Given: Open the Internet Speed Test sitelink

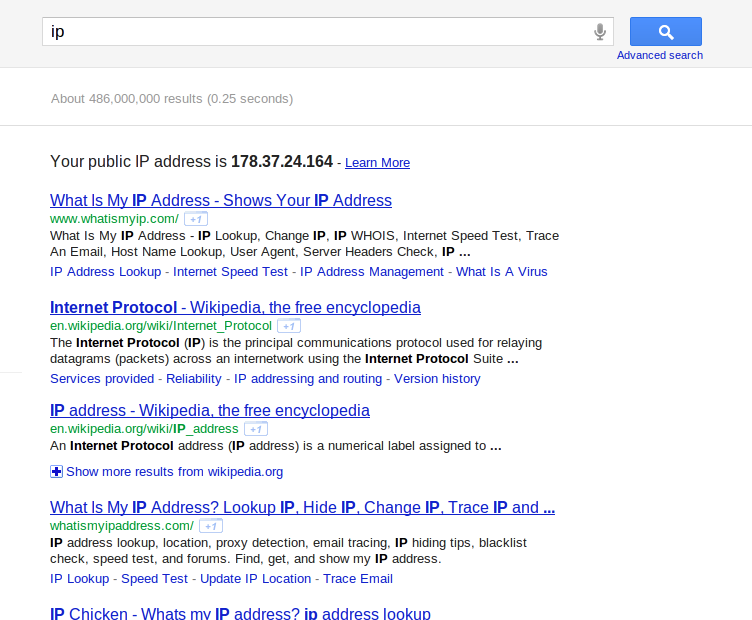Looking at the screenshot, I should [230, 272].
